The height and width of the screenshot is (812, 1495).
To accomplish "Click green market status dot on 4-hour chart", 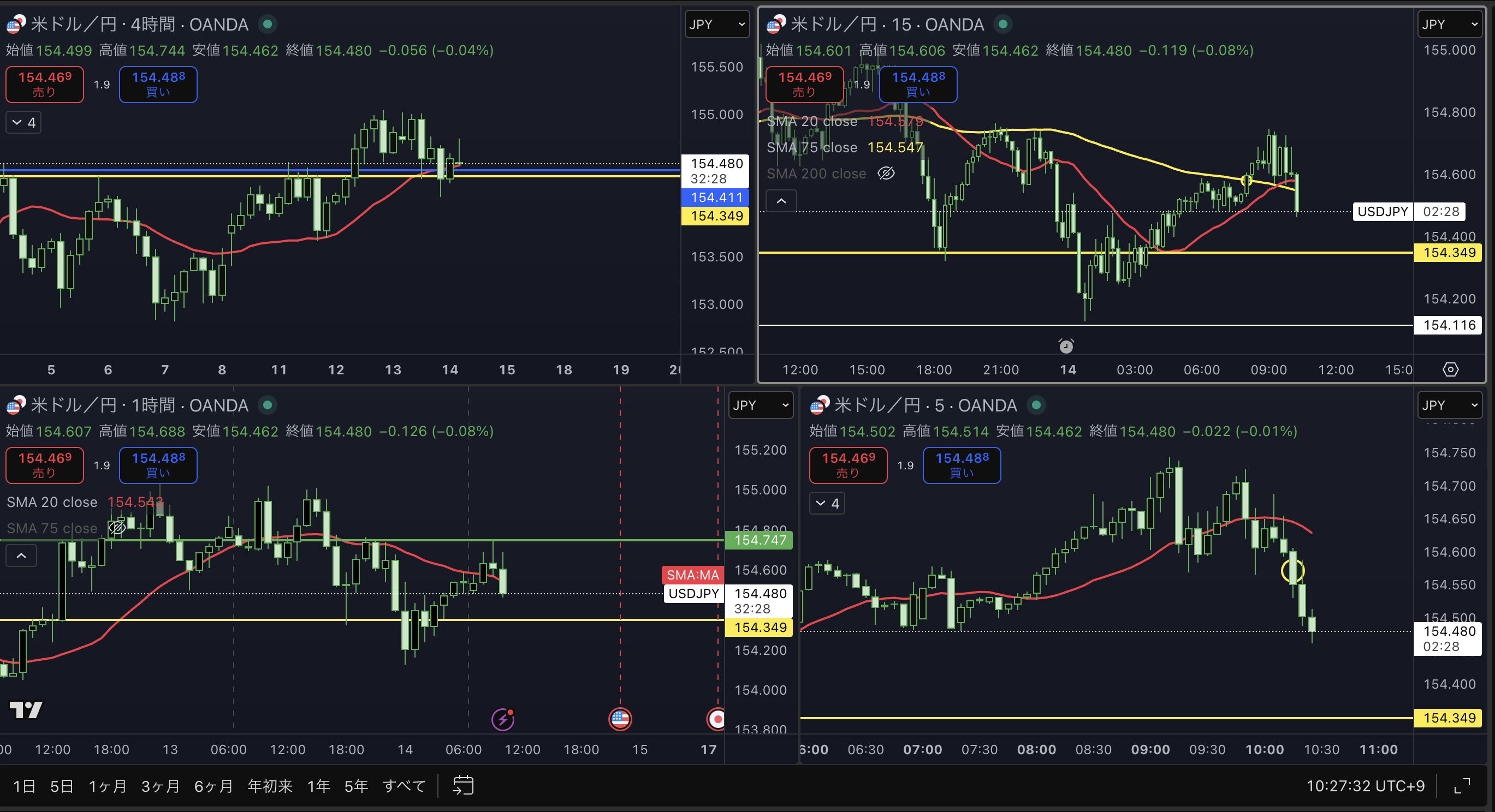I will click(268, 25).
